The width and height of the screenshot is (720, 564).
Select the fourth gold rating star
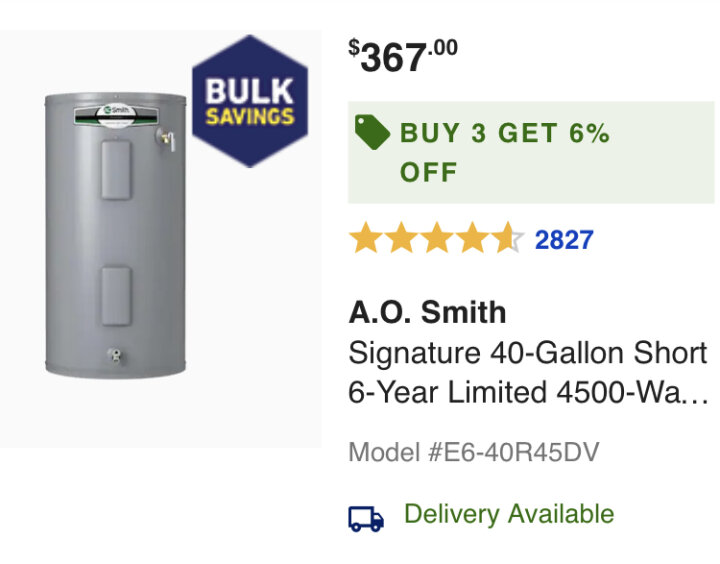pos(472,238)
